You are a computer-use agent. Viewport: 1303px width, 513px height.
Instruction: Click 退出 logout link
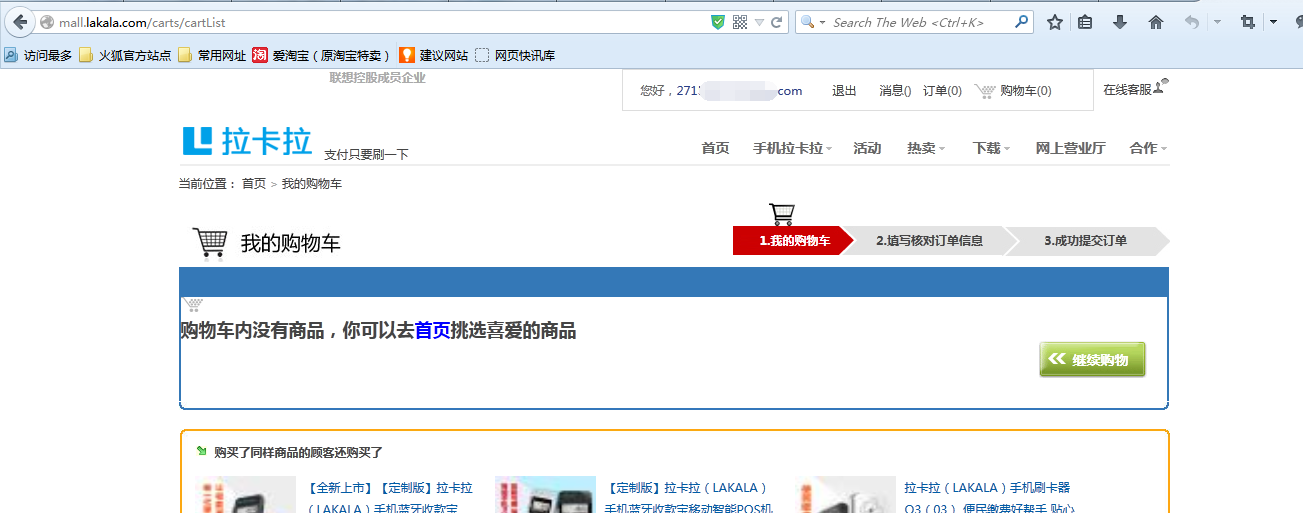(x=844, y=91)
